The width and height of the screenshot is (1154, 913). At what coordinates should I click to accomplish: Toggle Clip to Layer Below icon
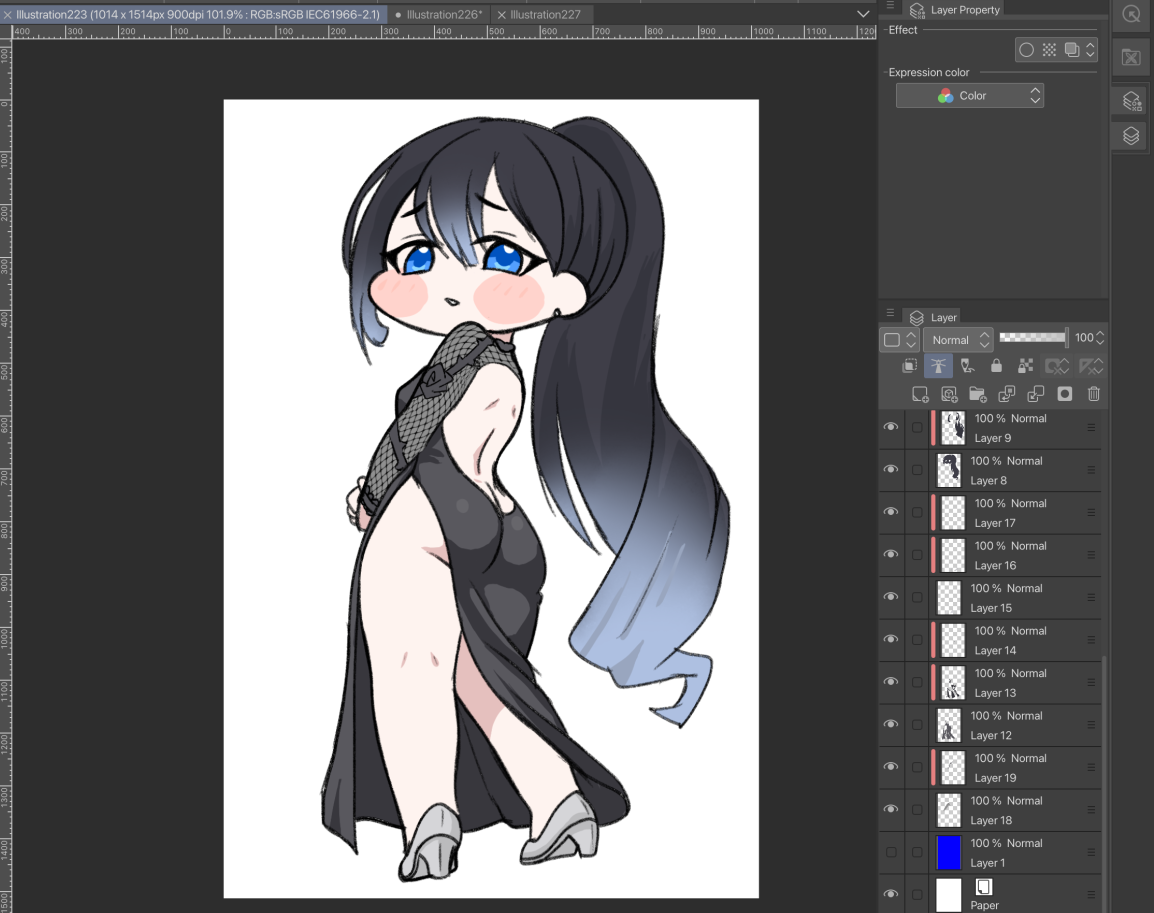point(910,366)
